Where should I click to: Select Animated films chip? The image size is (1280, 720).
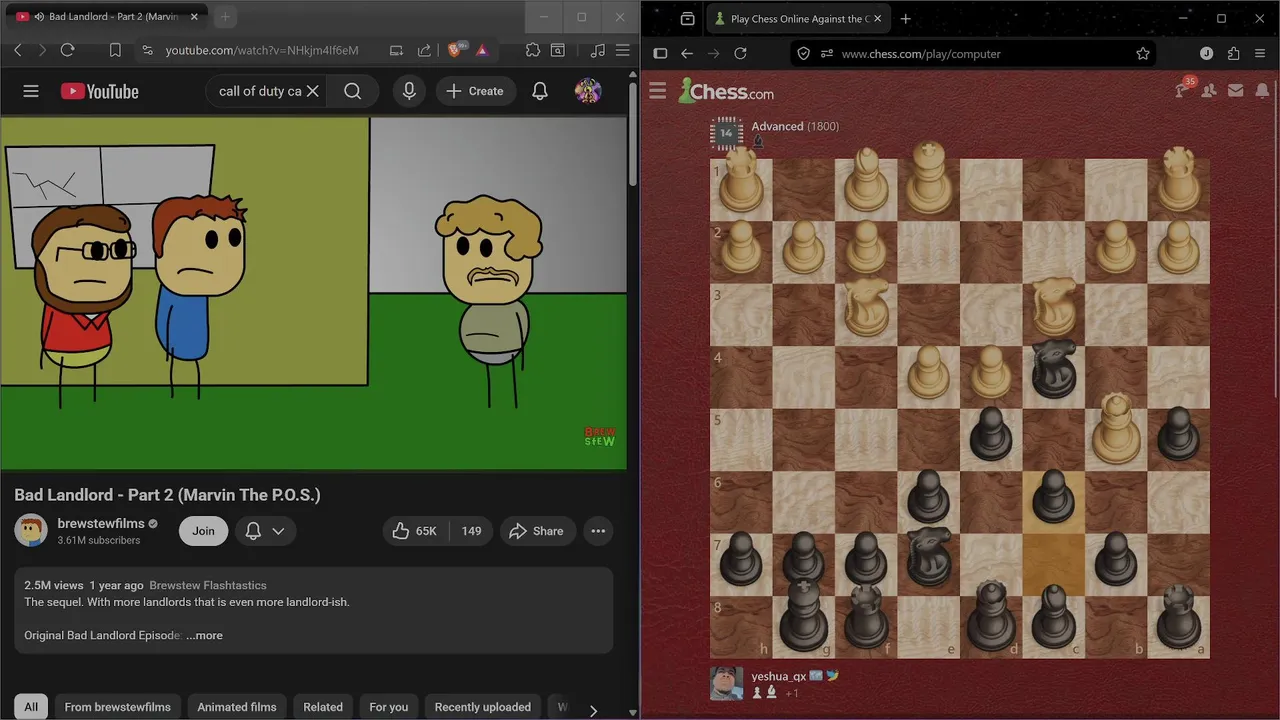(x=237, y=707)
